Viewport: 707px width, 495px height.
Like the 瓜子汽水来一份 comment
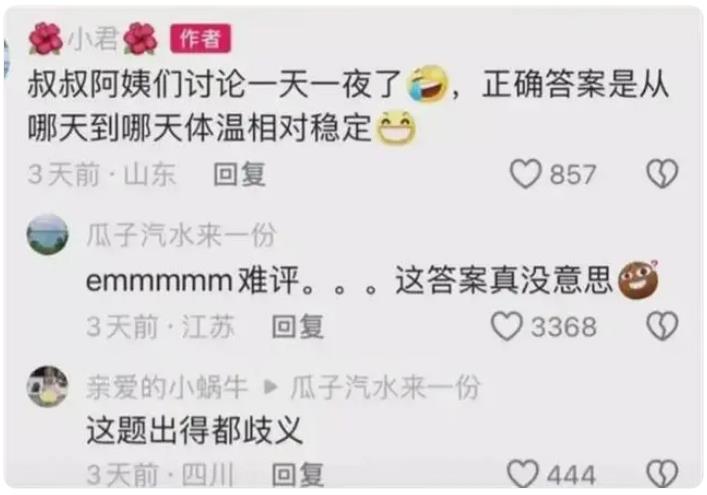pos(507,326)
